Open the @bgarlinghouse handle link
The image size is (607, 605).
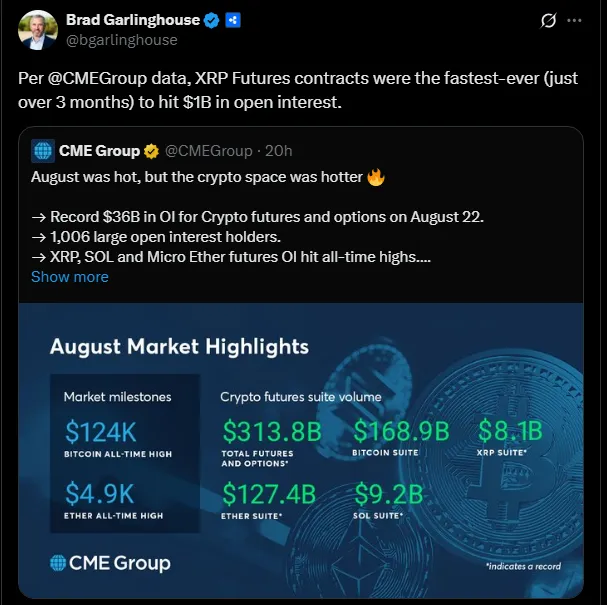[x=122, y=40]
